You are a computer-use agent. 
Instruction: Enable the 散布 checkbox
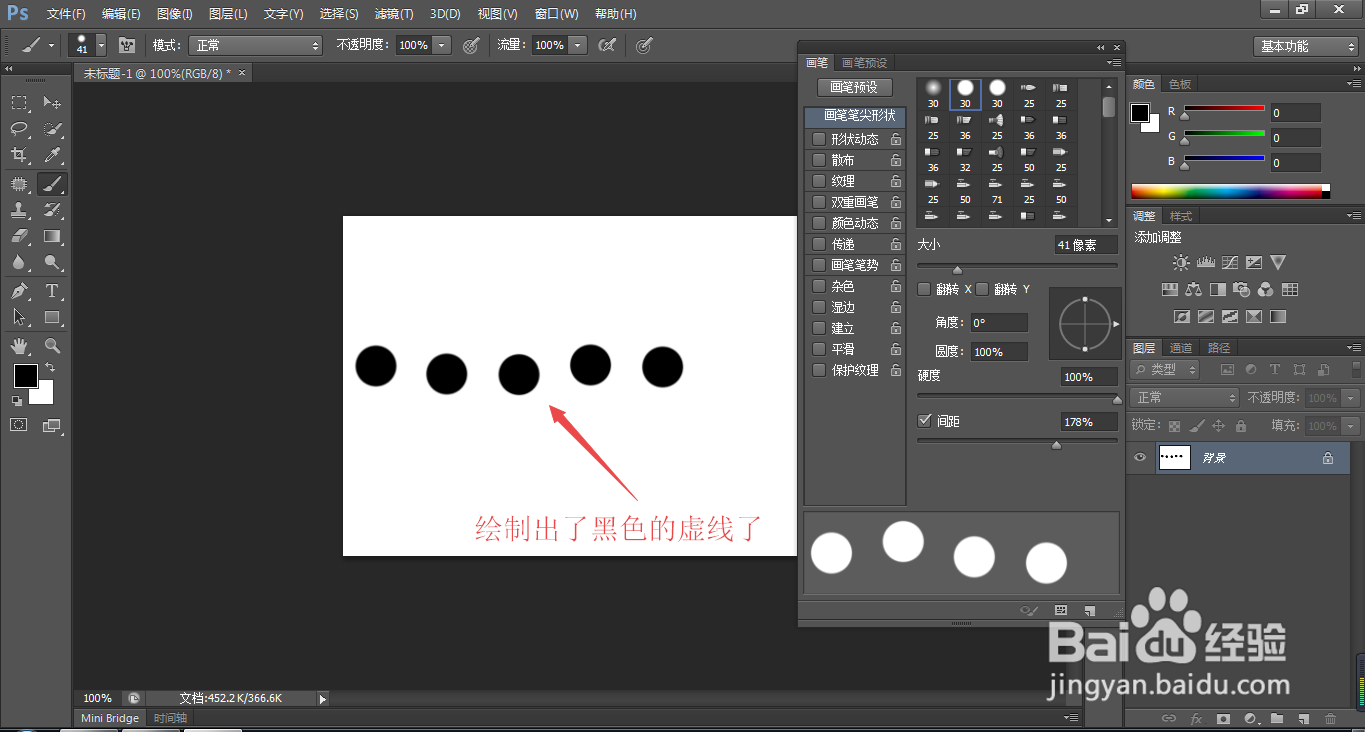(819, 160)
